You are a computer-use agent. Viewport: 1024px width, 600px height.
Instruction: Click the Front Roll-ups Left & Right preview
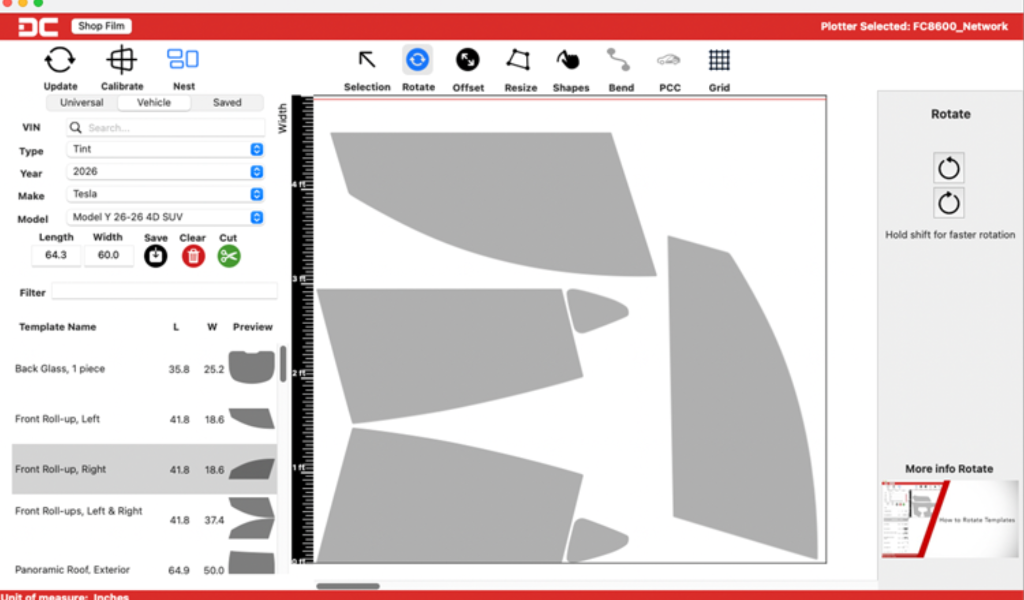252,518
